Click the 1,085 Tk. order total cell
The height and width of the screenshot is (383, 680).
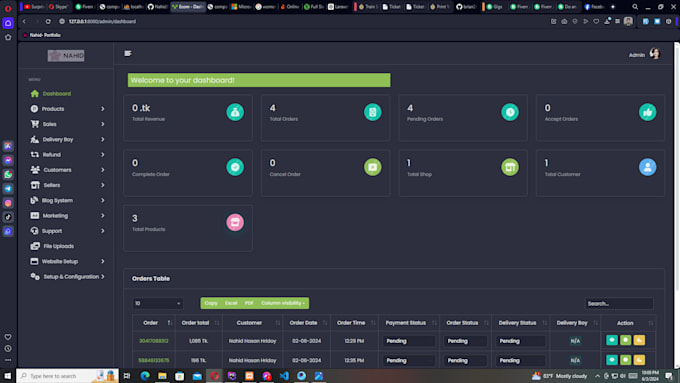[x=198, y=341]
